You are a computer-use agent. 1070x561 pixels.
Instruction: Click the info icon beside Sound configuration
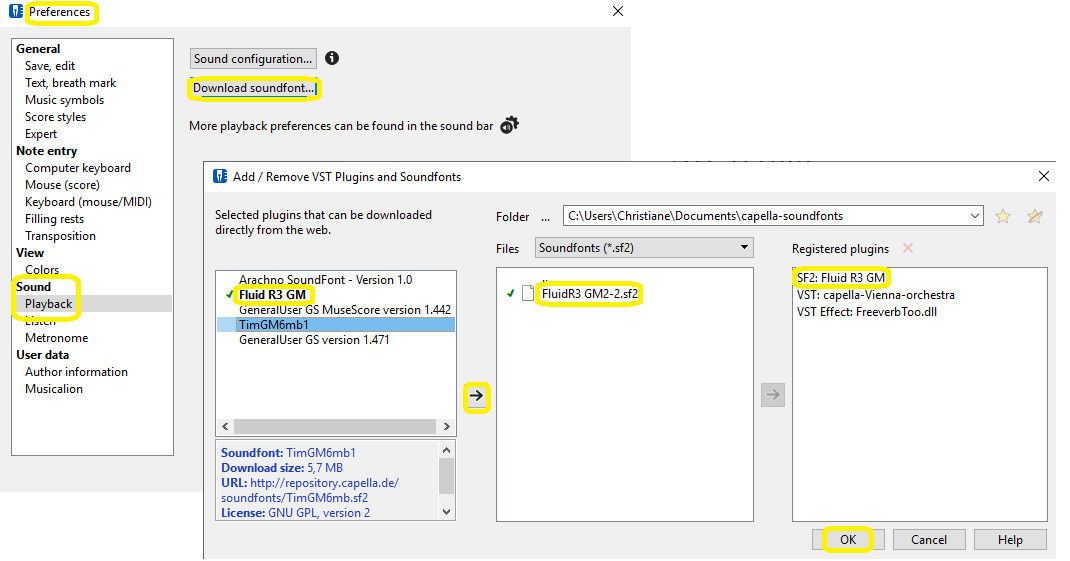click(332, 58)
